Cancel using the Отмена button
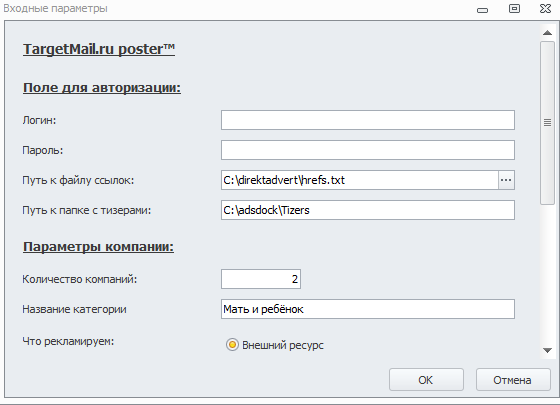Viewport: 560px width, 405px height. (513, 380)
